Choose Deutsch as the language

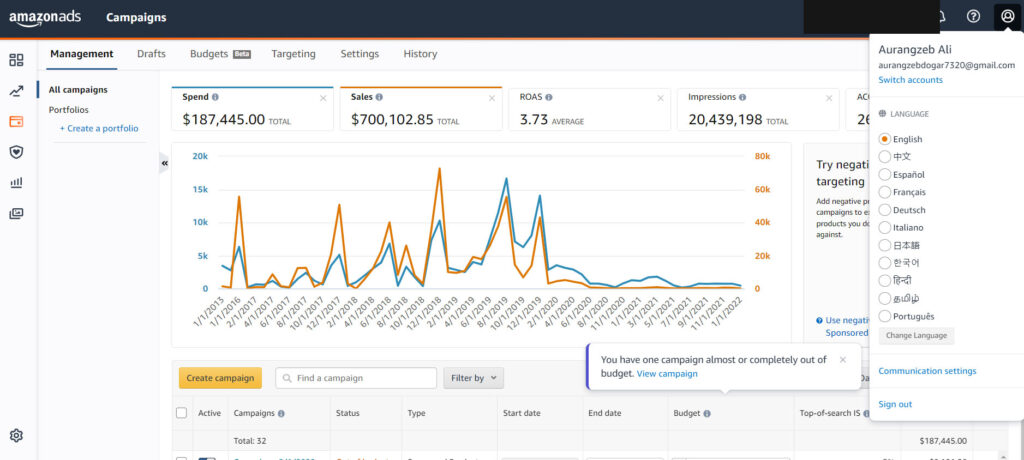click(884, 210)
